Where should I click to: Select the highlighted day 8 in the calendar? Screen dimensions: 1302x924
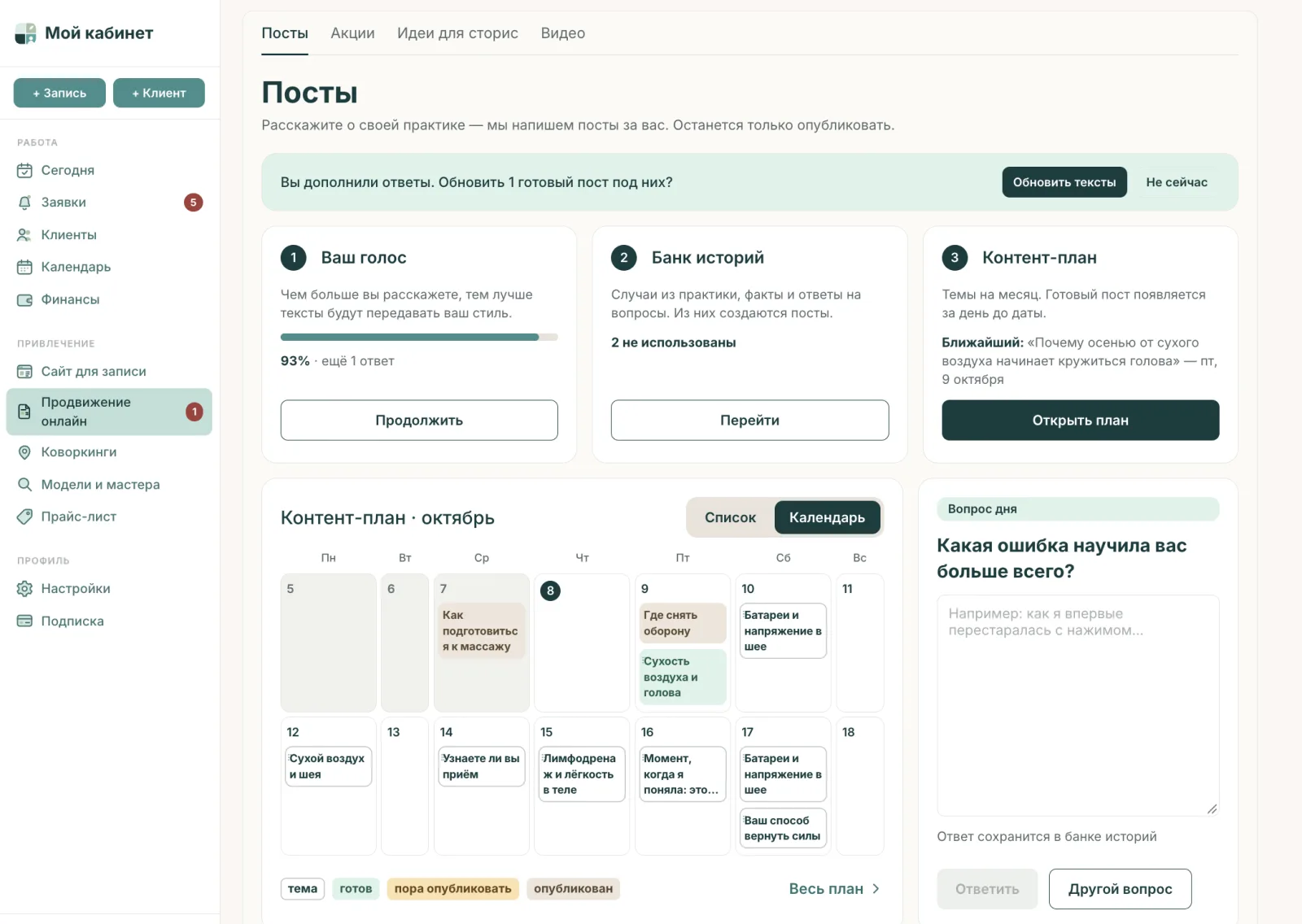(x=550, y=591)
